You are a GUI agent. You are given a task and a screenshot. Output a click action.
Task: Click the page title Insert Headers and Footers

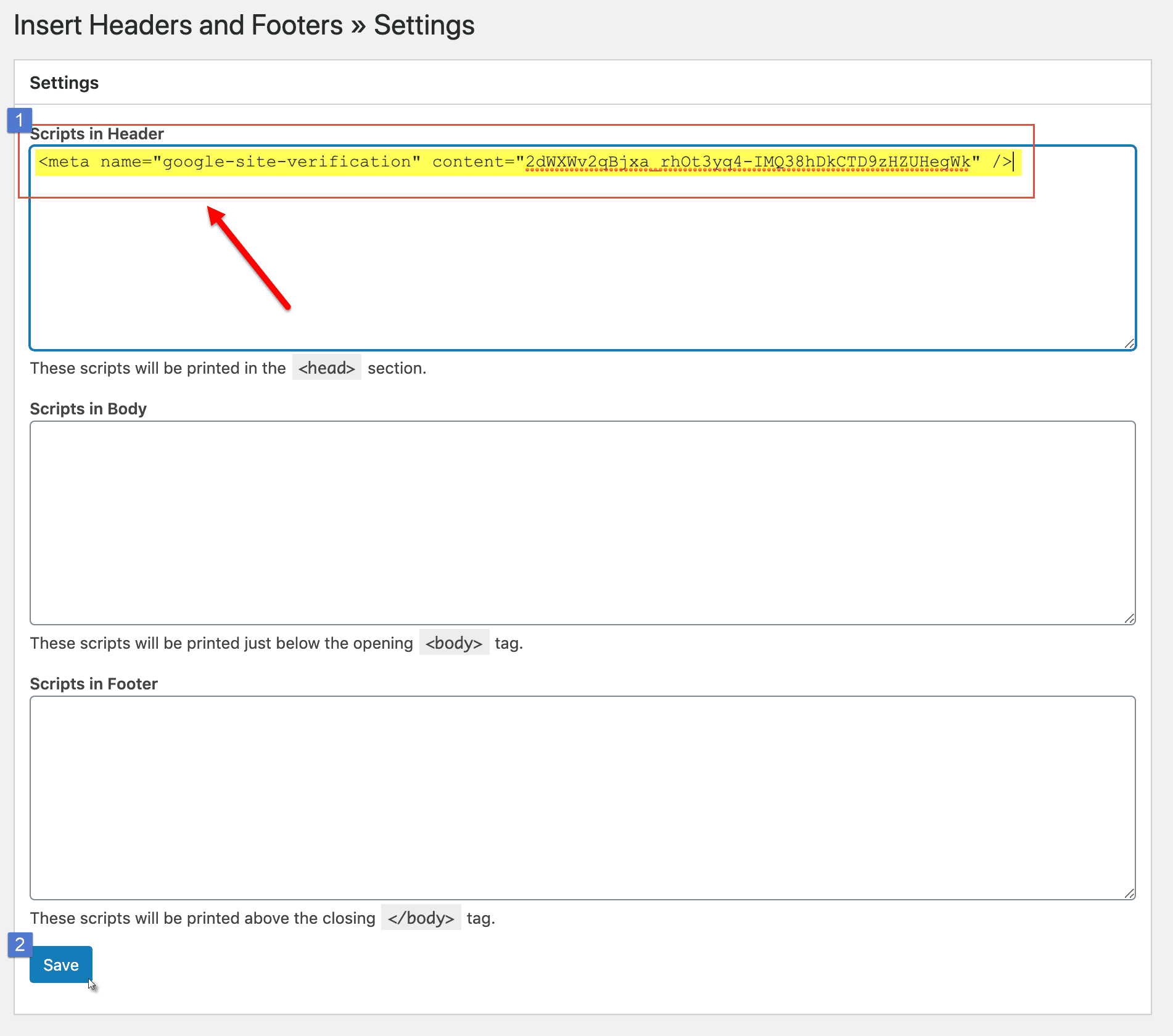pyautogui.click(x=178, y=25)
